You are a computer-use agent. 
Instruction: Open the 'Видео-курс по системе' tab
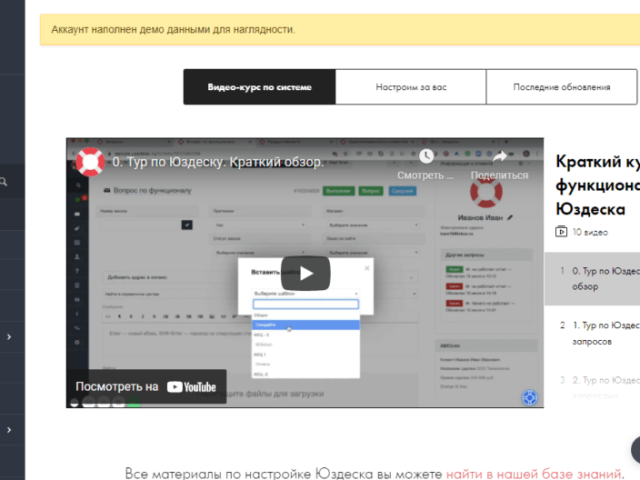[x=260, y=87]
